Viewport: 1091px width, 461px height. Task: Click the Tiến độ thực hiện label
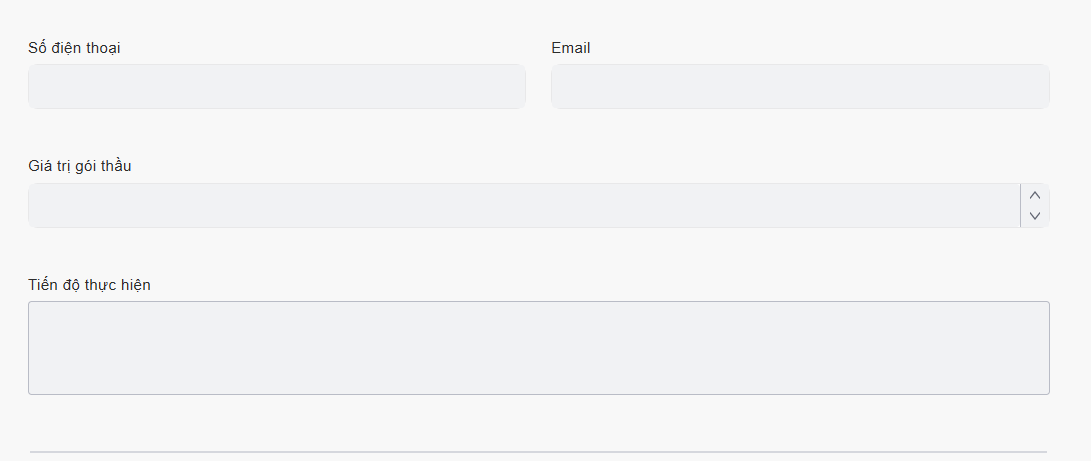[90, 285]
